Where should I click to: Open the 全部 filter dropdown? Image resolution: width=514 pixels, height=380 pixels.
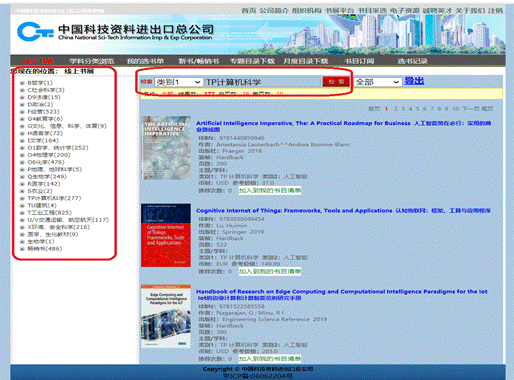(377, 82)
